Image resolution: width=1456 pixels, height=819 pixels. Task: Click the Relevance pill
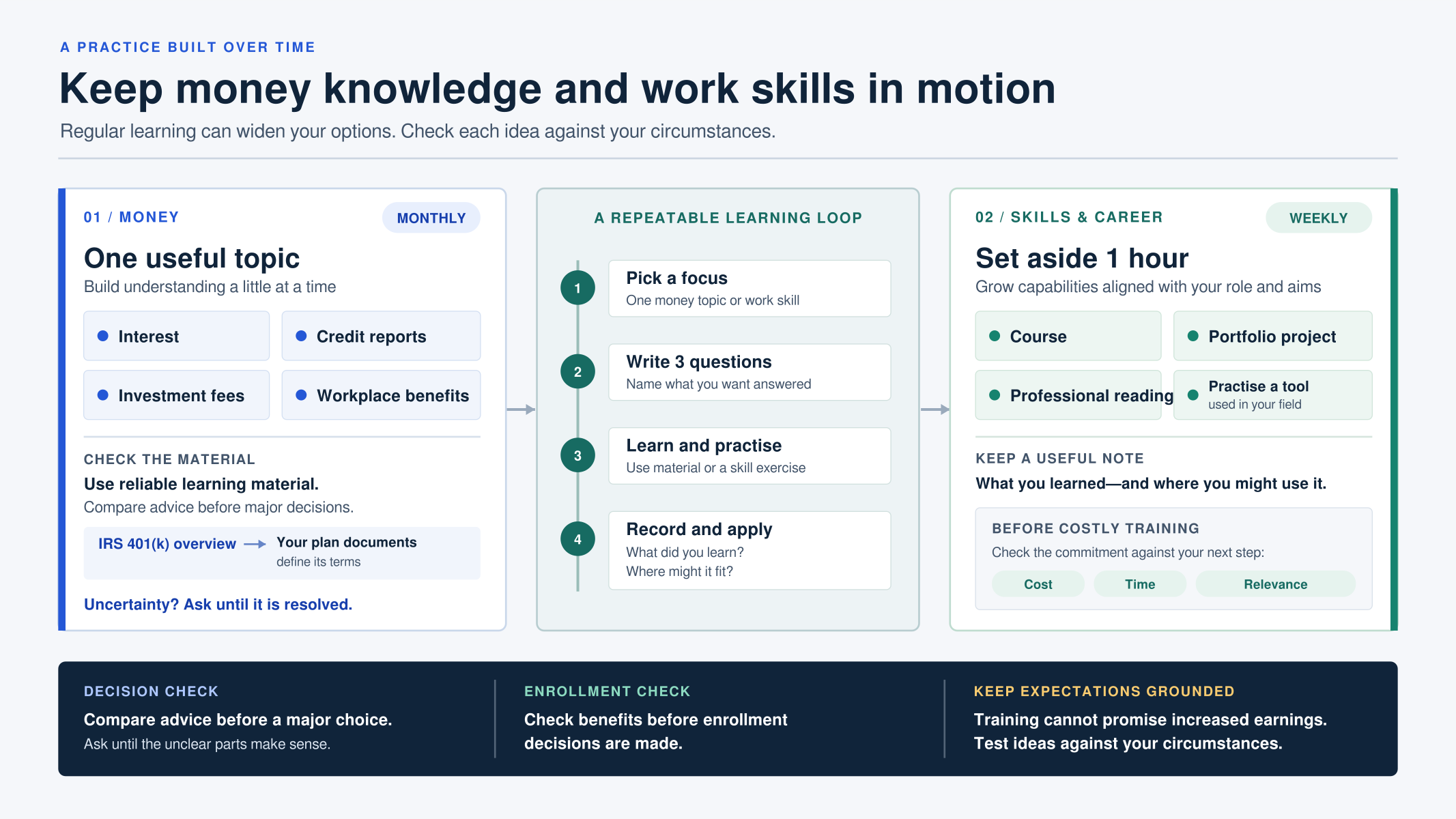1275,584
